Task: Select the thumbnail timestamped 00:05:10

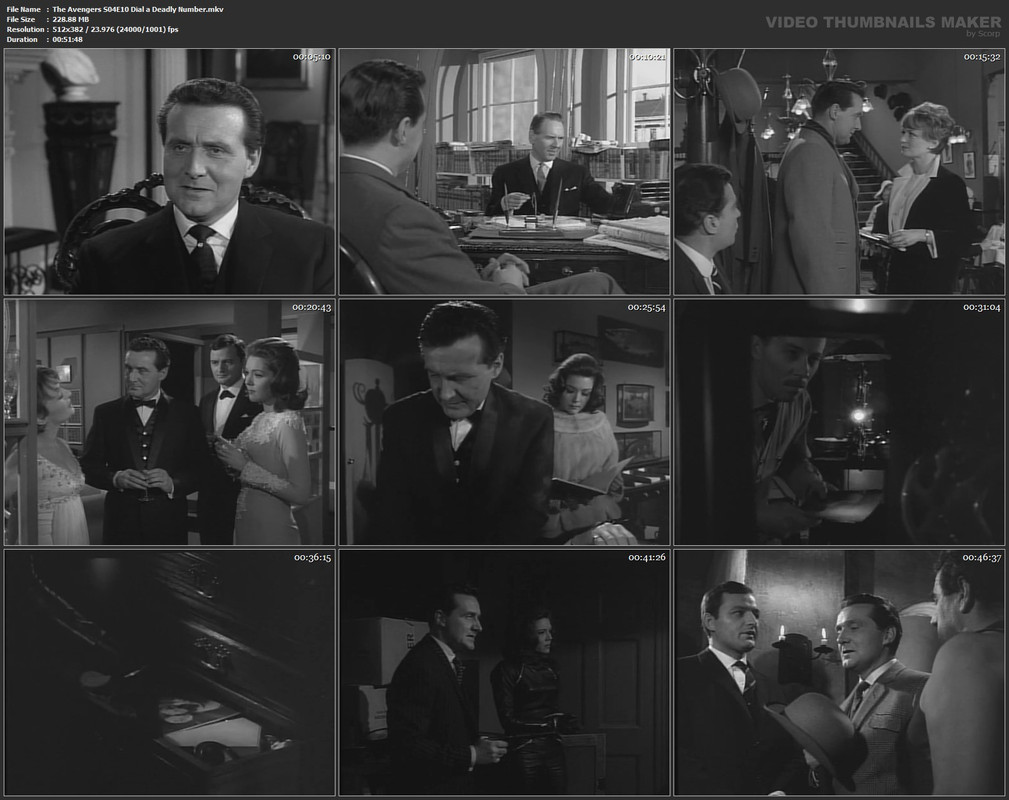Action: (169, 172)
